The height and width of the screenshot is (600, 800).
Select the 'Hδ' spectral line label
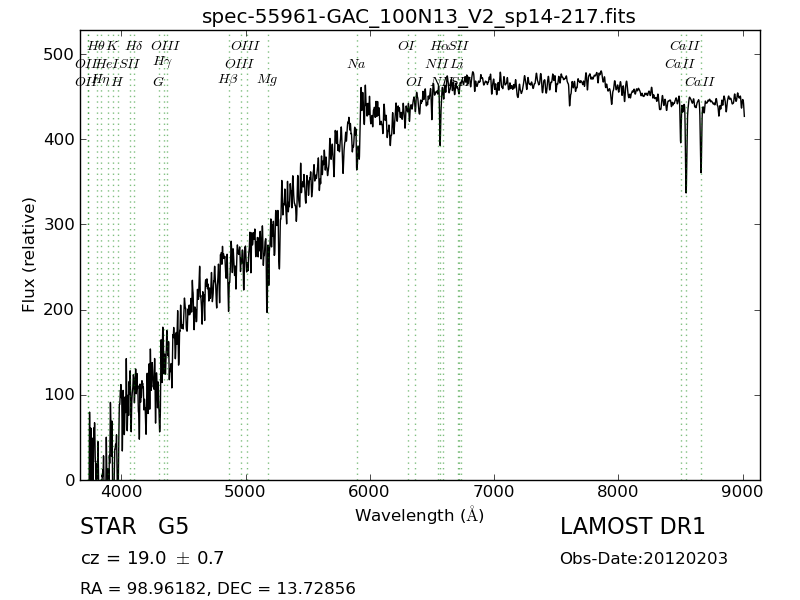point(134,46)
